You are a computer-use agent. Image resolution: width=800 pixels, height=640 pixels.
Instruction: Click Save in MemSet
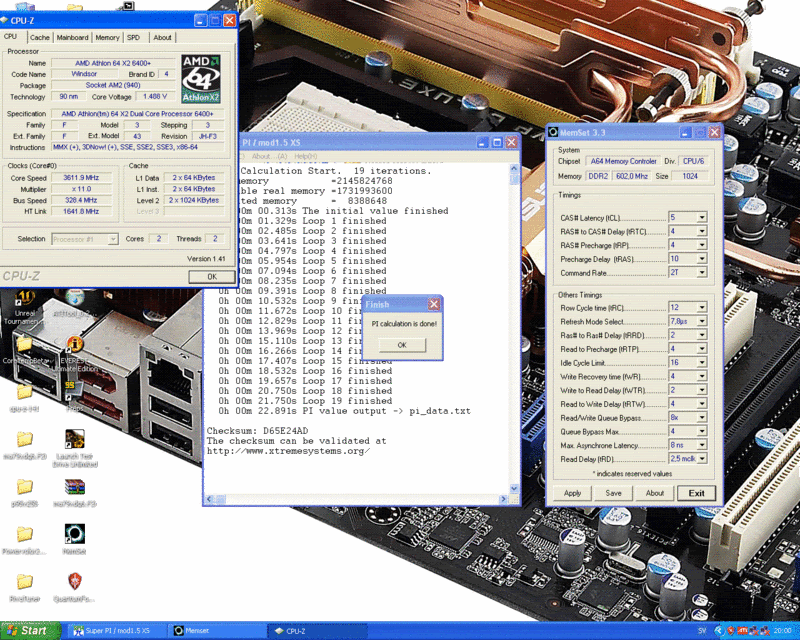click(613, 493)
